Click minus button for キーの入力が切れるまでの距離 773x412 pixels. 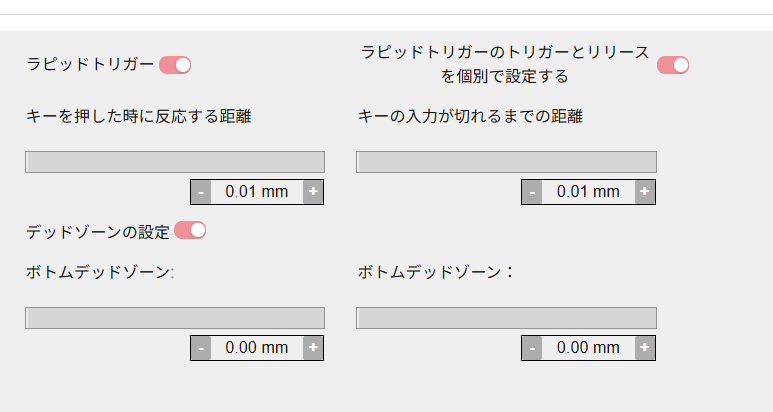532,192
